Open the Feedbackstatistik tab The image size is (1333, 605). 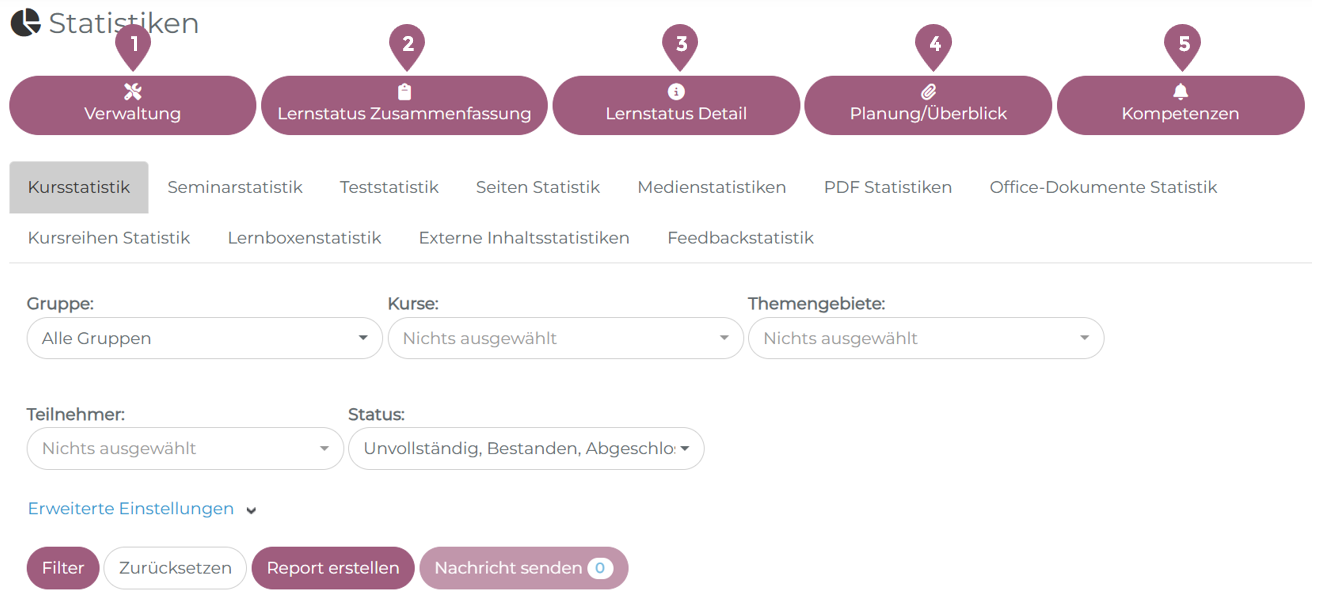click(740, 238)
